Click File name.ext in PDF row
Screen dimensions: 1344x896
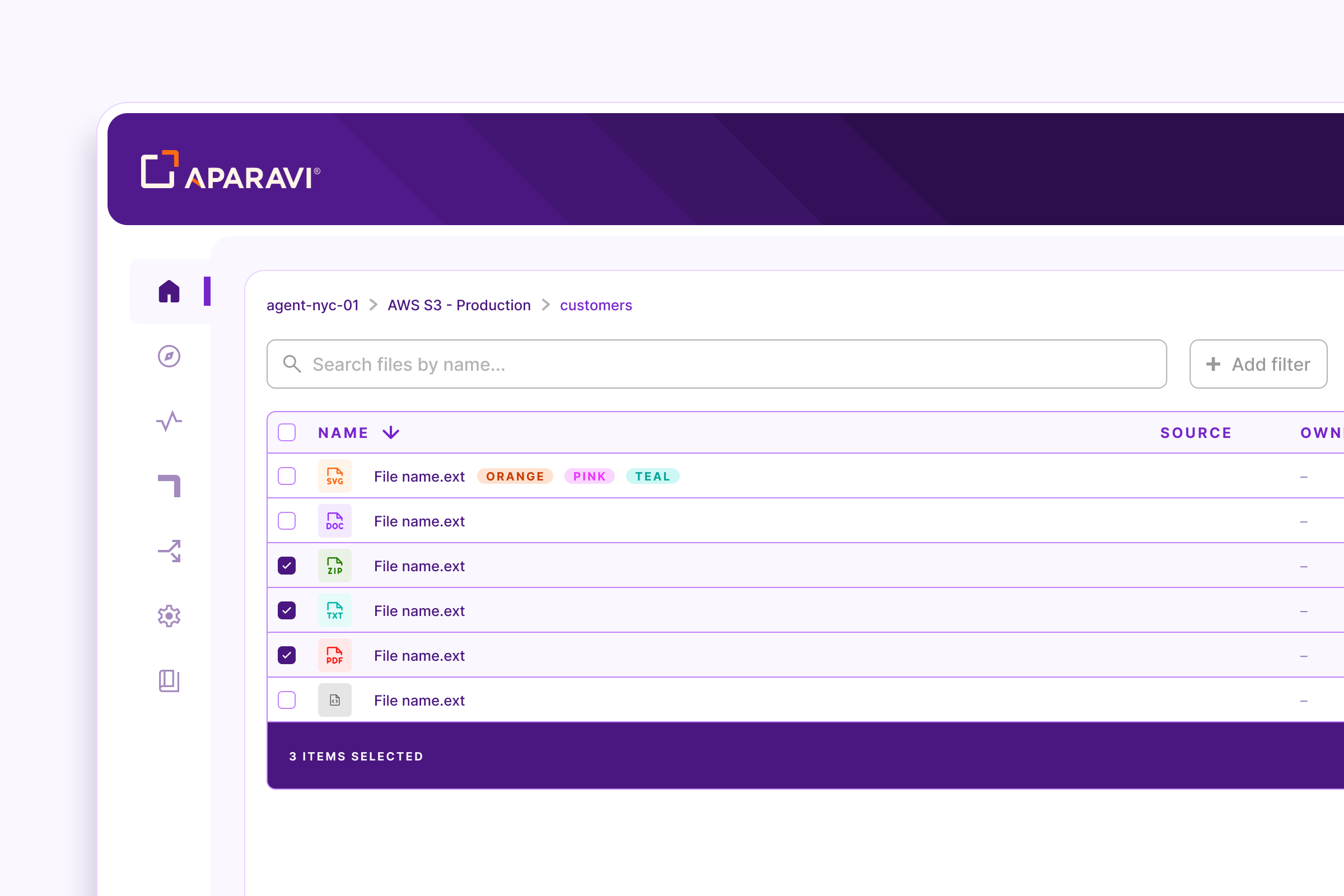[x=419, y=656]
